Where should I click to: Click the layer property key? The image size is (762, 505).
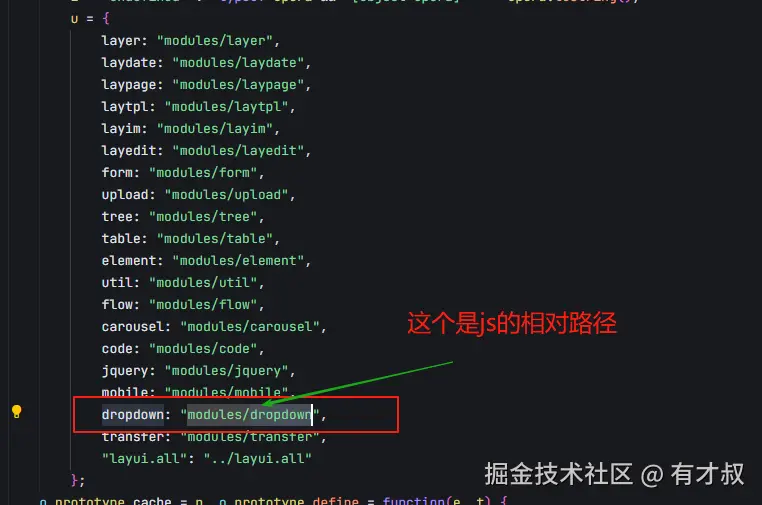click(x=121, y=41)
